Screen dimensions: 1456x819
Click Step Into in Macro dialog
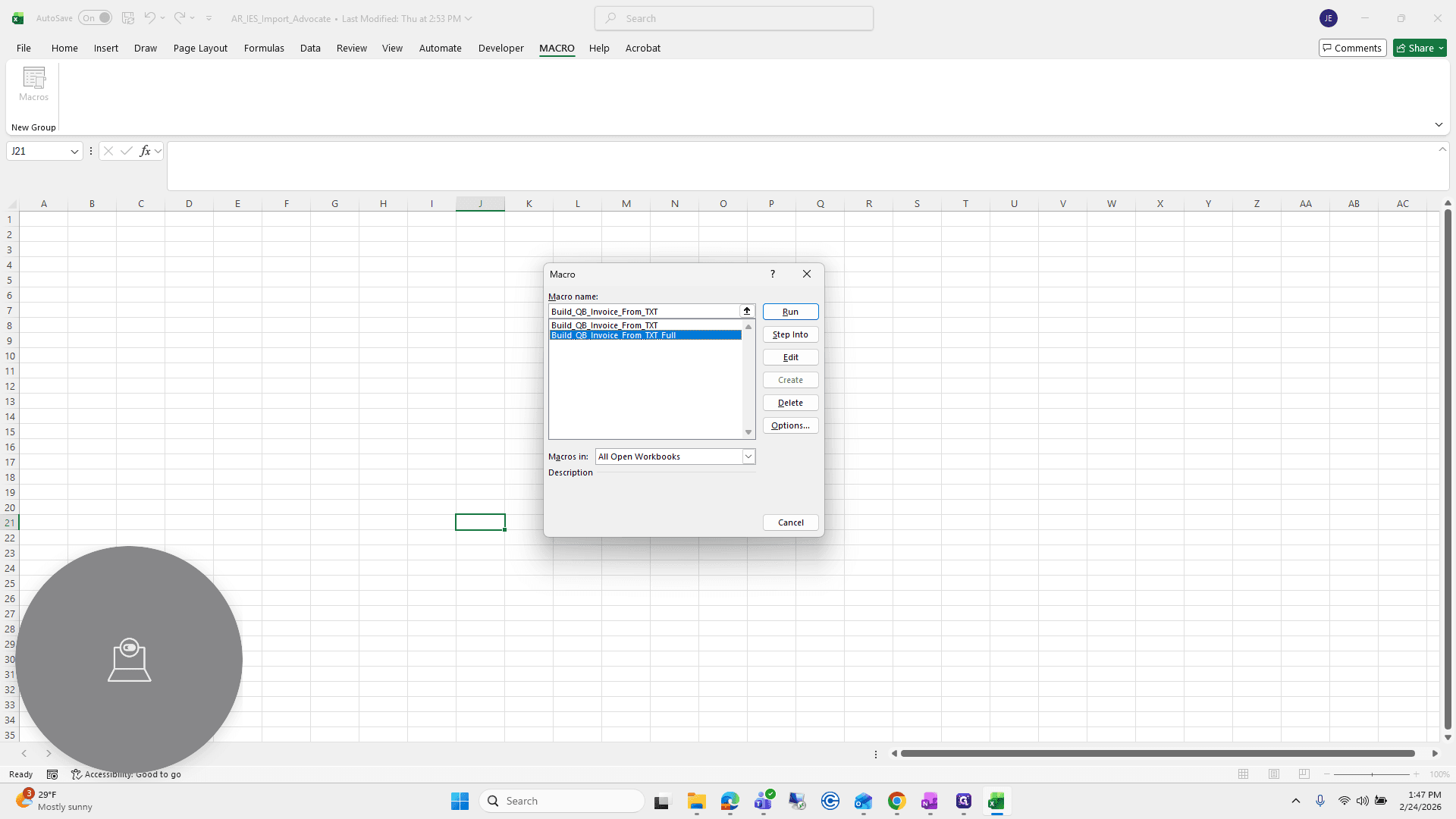pyautogui.click(x=790, y=334)
